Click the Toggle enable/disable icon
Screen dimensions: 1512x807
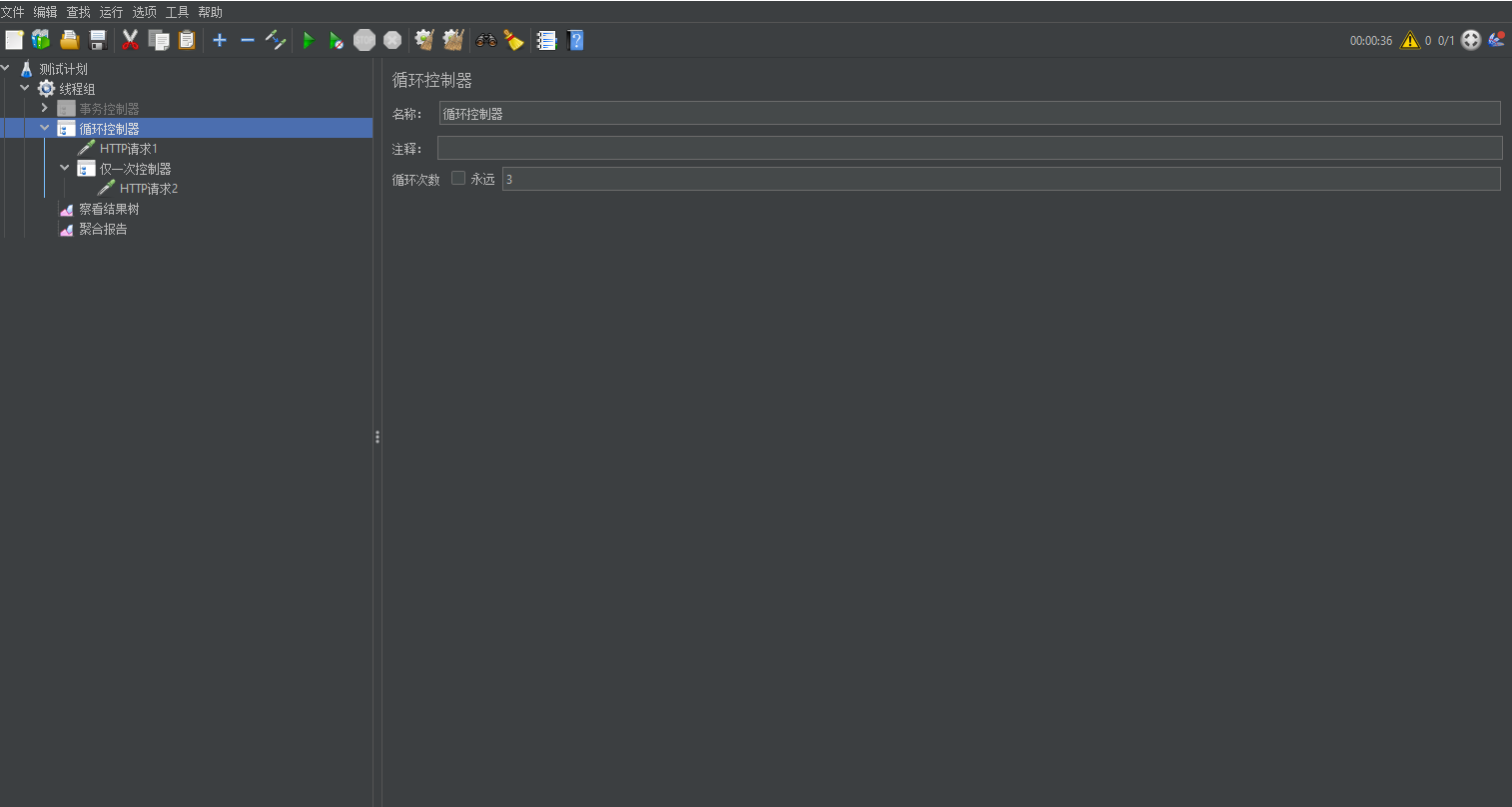(276, 40)
